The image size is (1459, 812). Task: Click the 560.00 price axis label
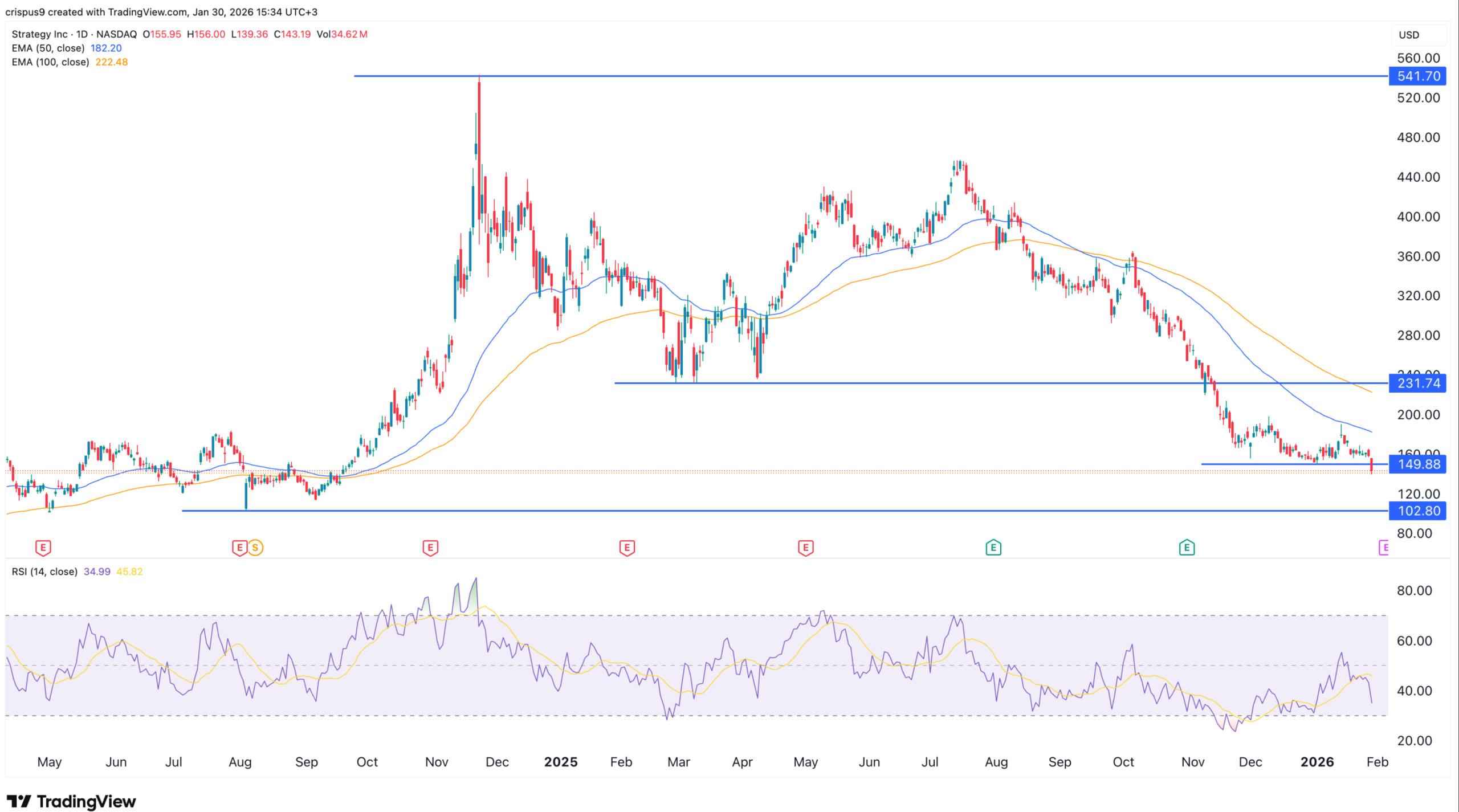[1418, 58]
